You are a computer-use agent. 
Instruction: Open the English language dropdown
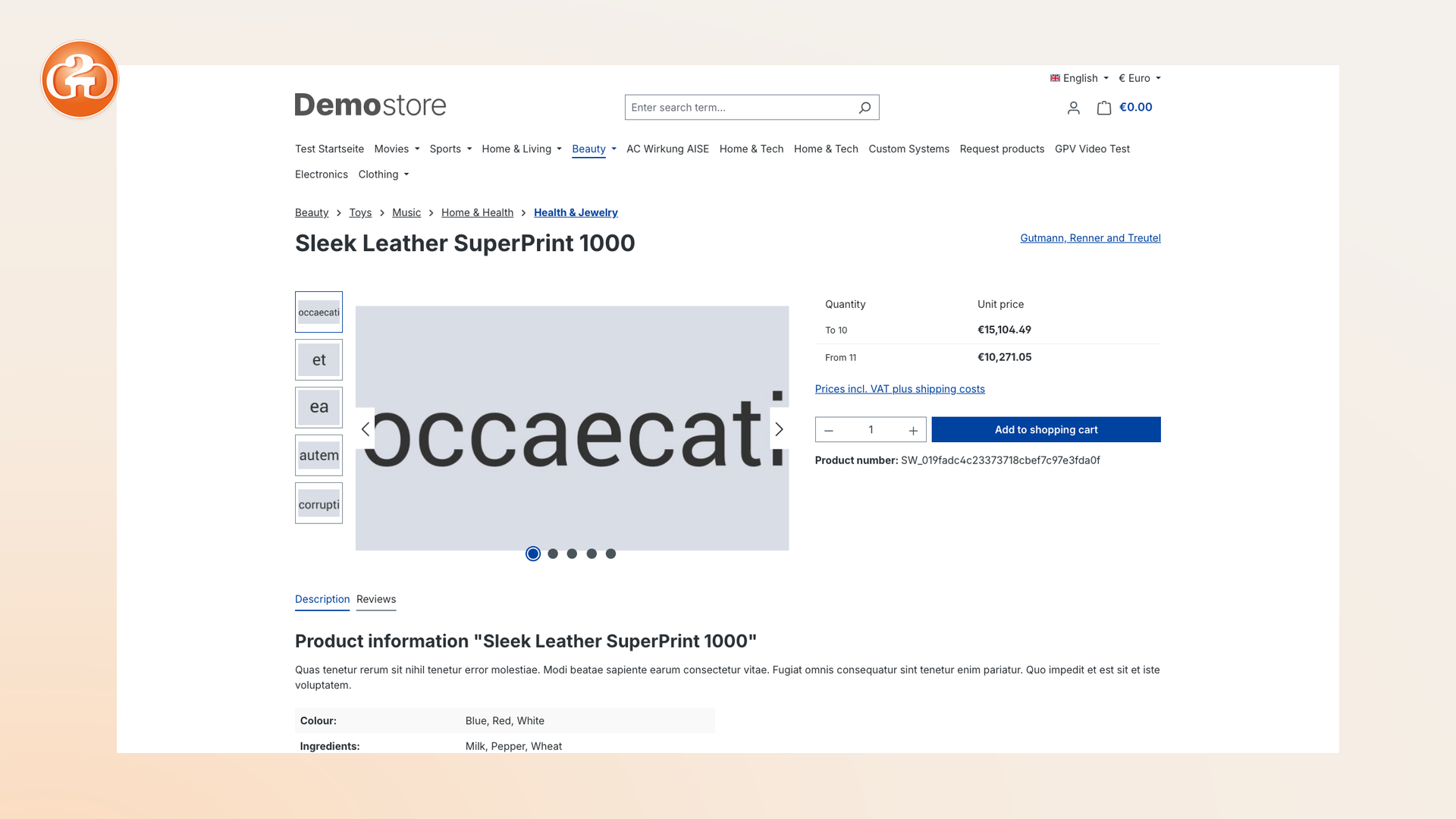(x=1079, y=78)
